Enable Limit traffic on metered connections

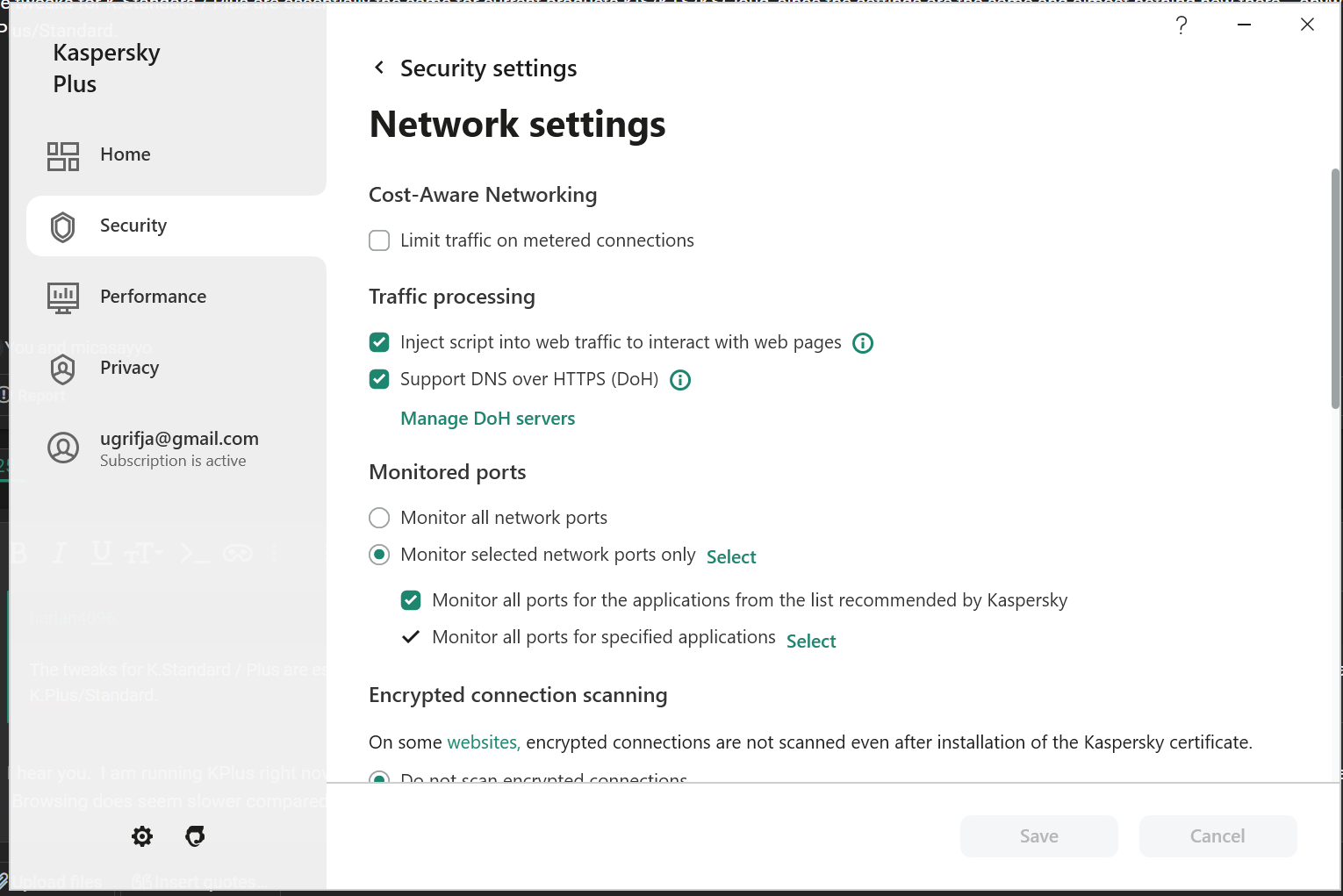click(x=379, y=240)
